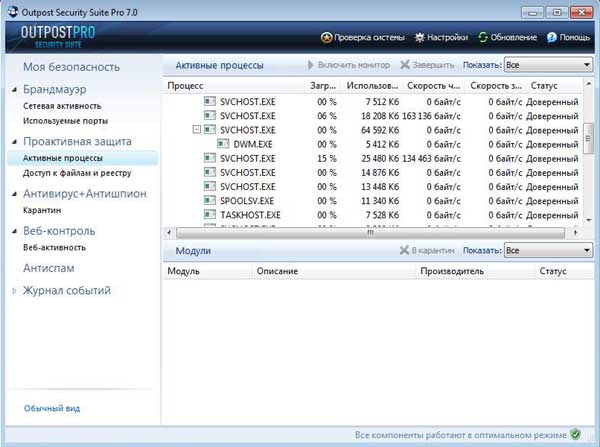This screenshot has height=447, width=600.
Task: Click the SPOOLSV.EXE process icon
Action: point(210,200)
